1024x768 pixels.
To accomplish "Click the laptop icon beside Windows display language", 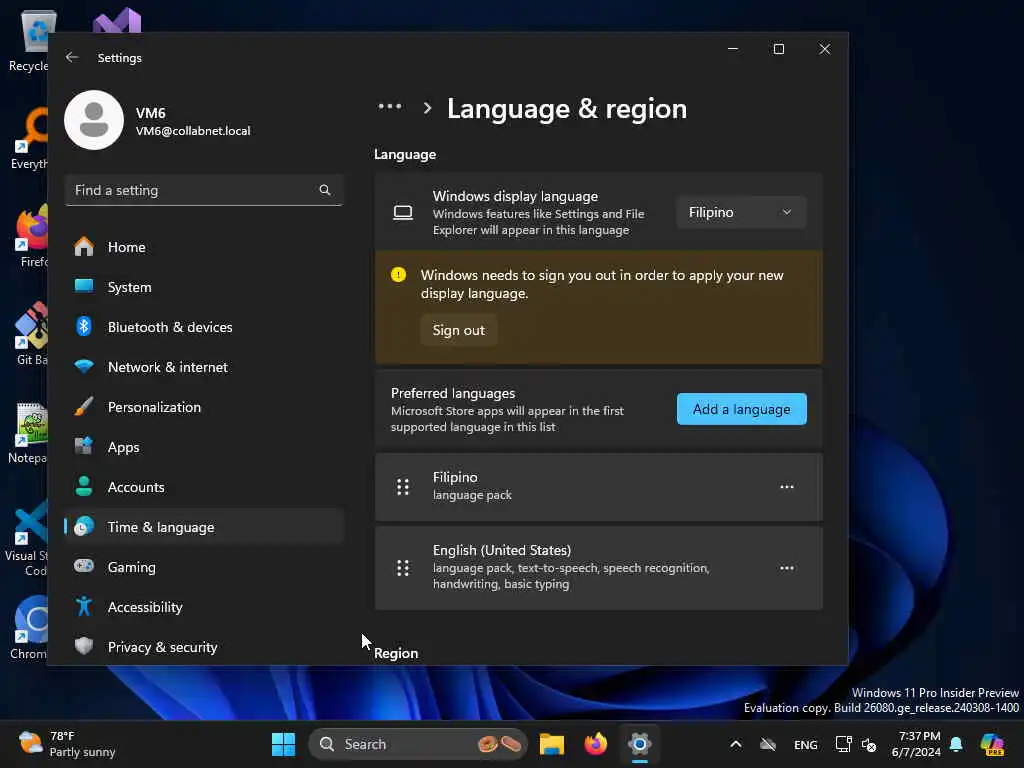I will [403, 212].
